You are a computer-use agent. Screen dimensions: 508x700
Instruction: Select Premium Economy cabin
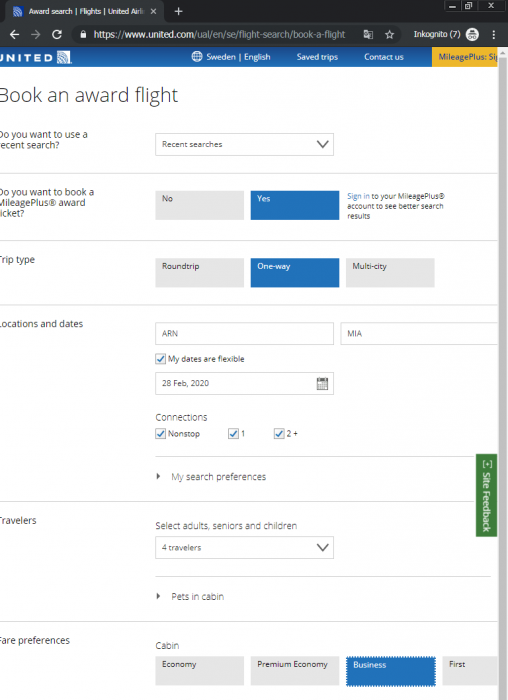point(295,671)
